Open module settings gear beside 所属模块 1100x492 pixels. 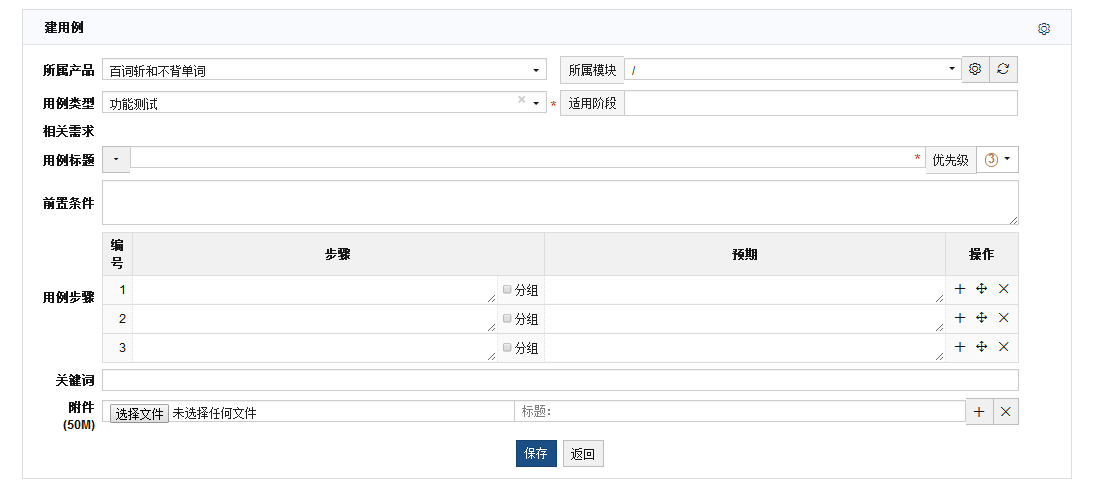pyautogui.click(x=975, y=70)
